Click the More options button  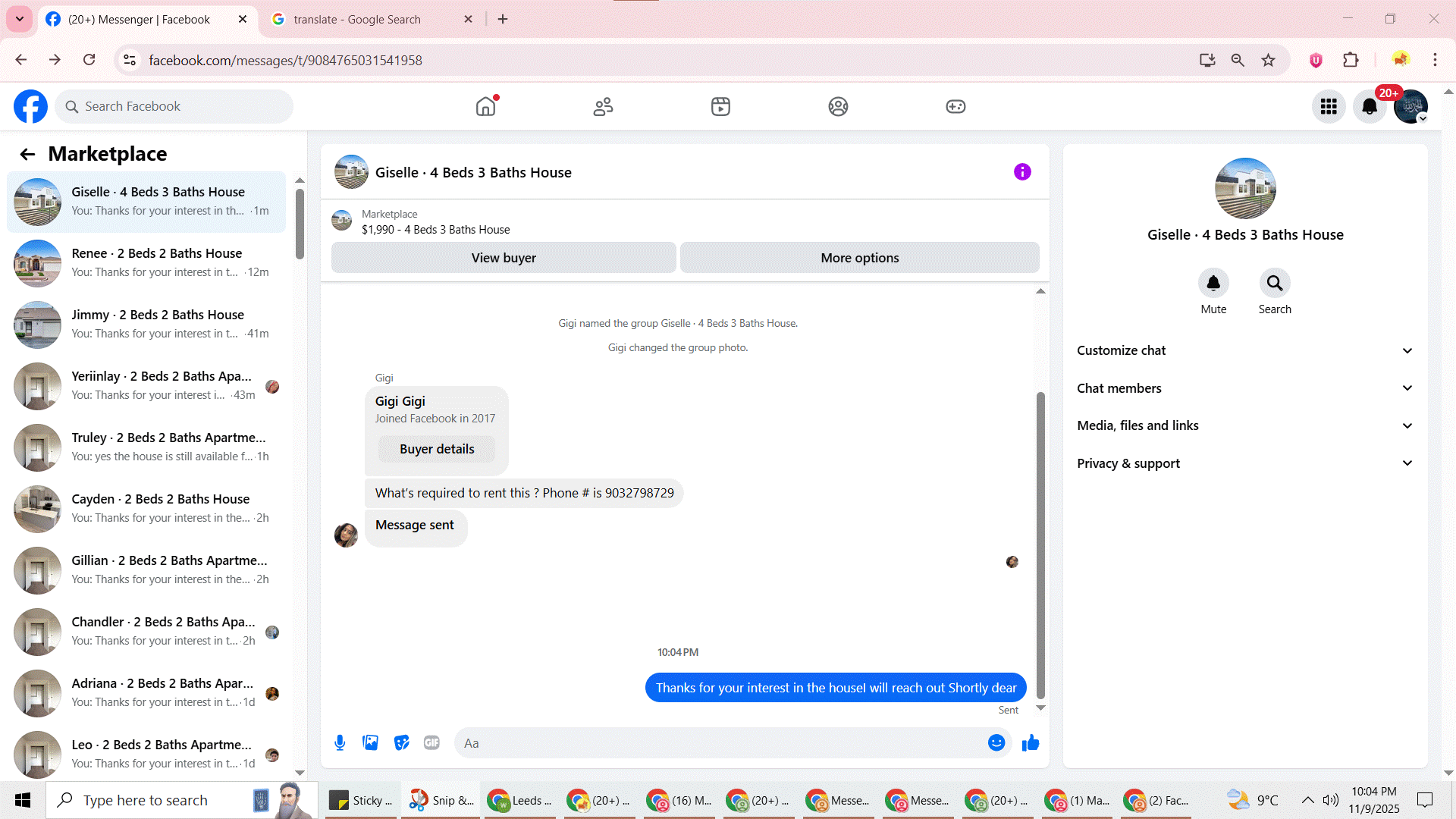point(860,258)
